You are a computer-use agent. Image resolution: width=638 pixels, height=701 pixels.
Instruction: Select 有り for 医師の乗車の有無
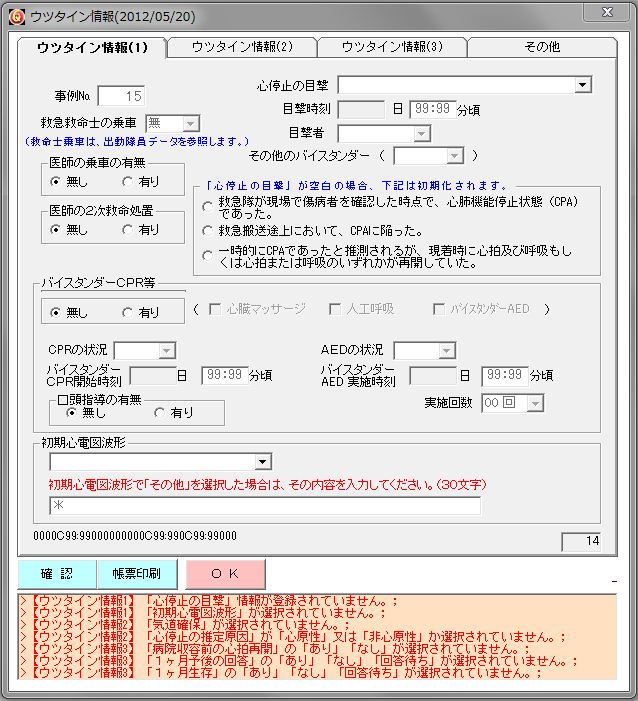point(127,182)
